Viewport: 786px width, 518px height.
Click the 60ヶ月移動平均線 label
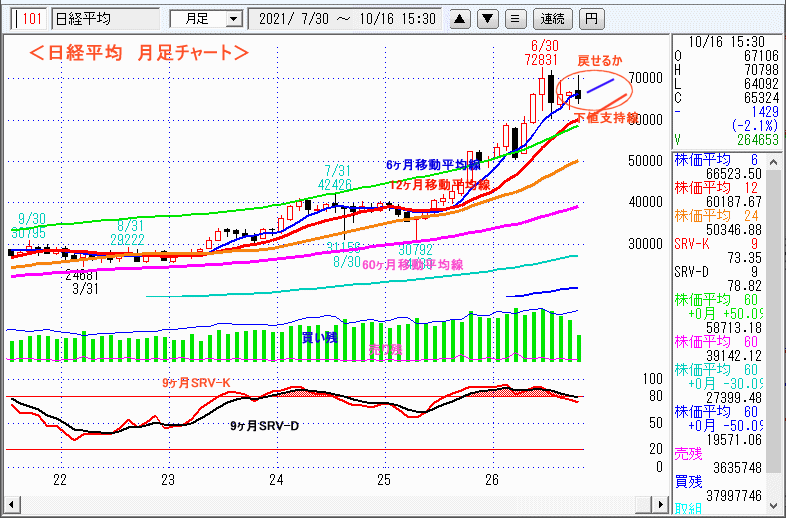[x=413, y=265]
